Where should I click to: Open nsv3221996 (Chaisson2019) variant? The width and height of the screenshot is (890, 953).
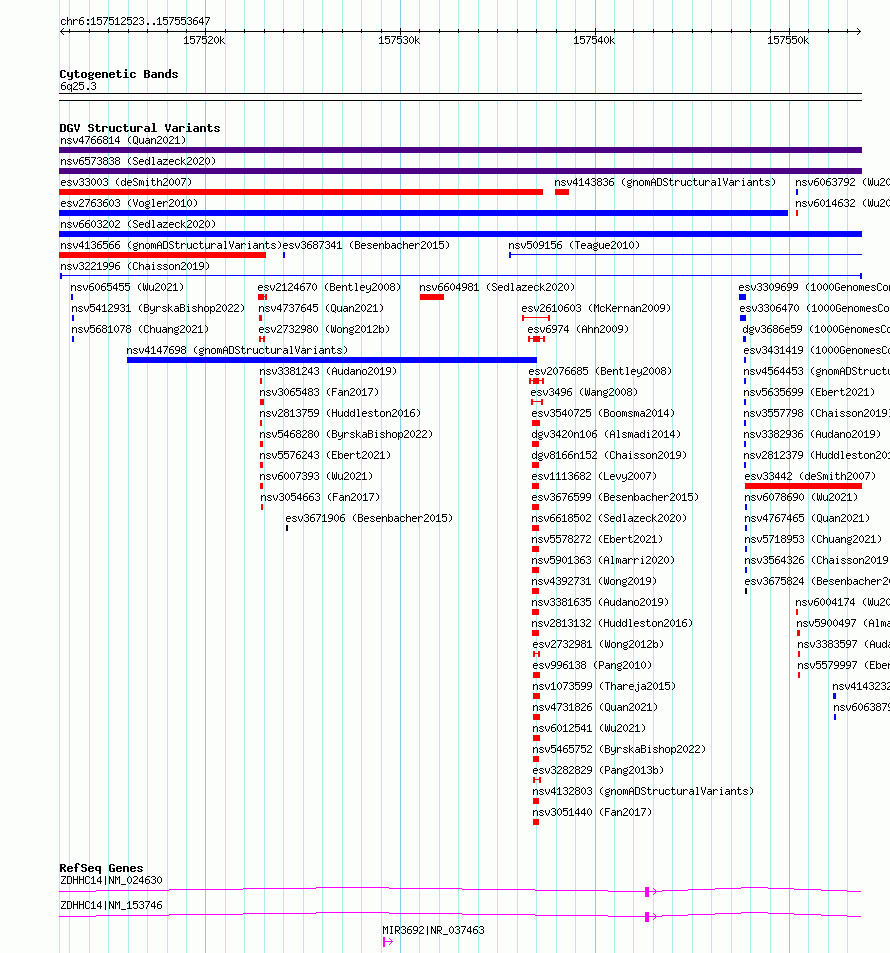click(135, 266)
